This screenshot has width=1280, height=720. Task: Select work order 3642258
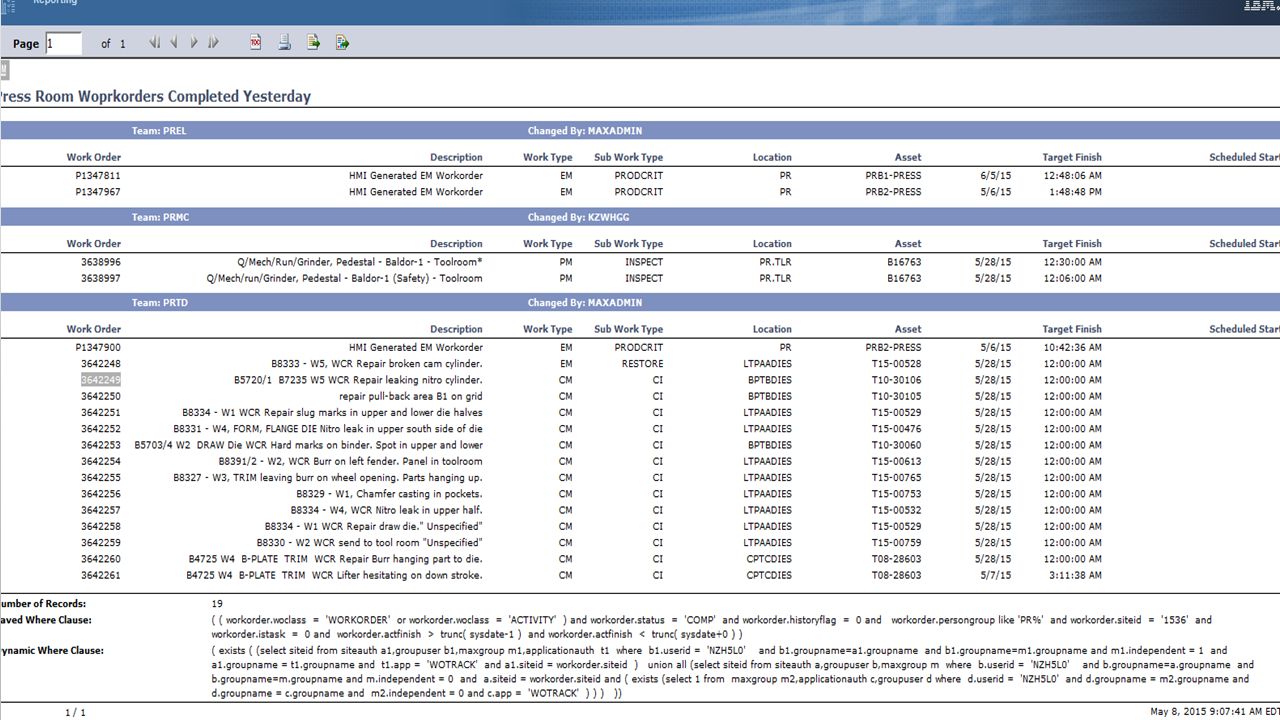[x=101, y=526]
